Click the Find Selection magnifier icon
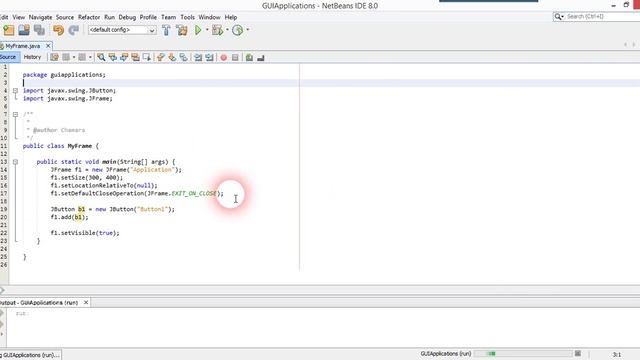 click(101, 58)
